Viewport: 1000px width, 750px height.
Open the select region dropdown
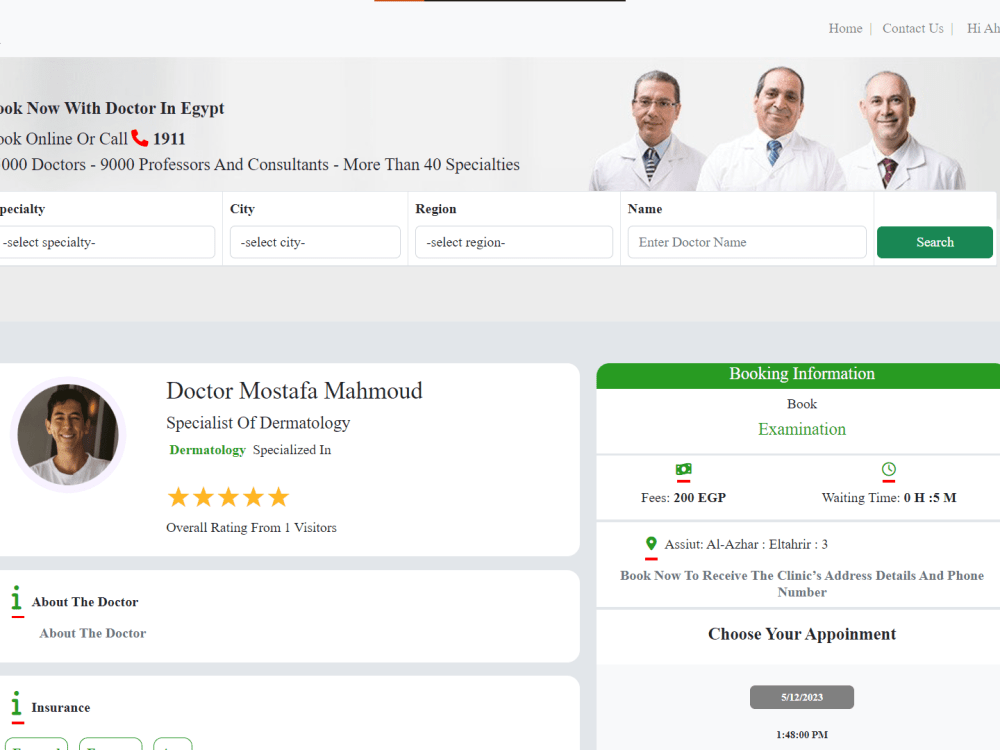pos(514,242)
